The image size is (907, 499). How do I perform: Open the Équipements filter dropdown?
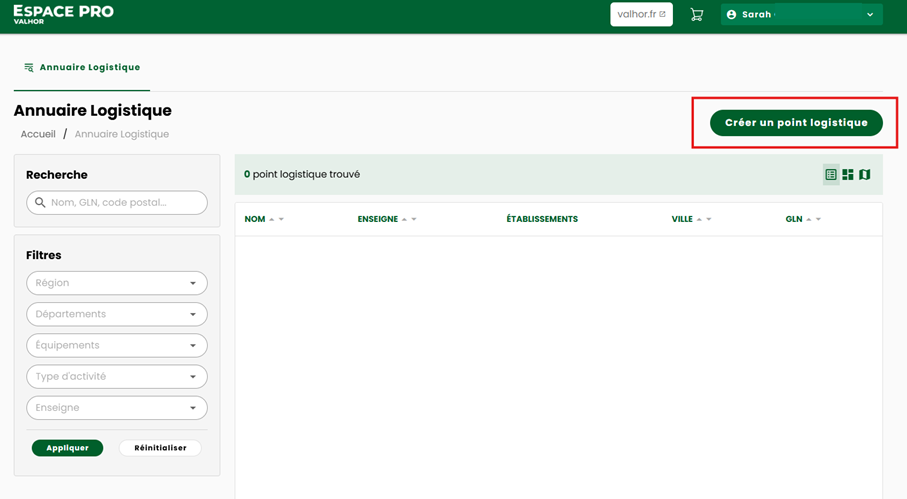tap(117, 346)
